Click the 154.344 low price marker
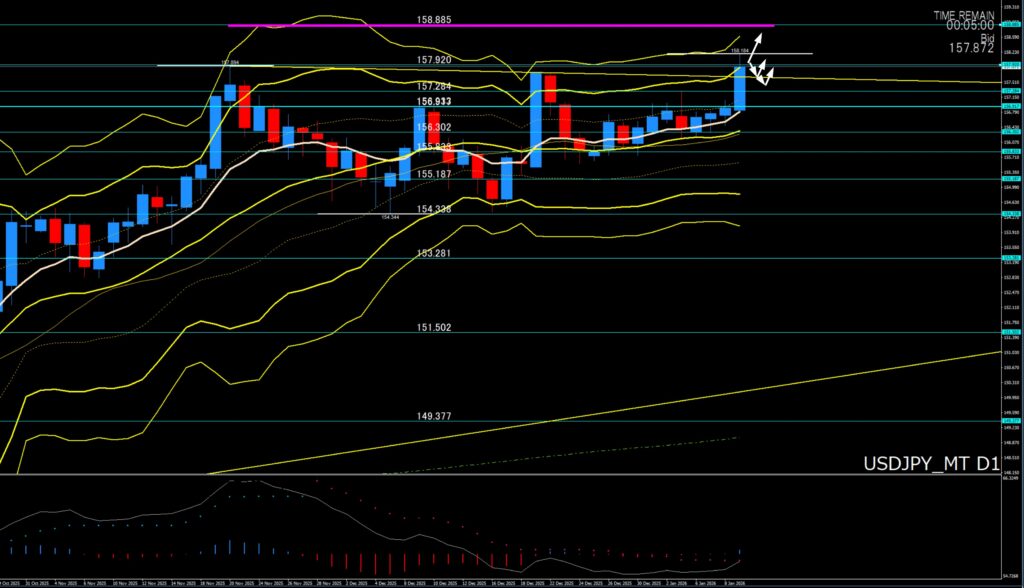The image size is (1024, 588). (x=390, y=216)
